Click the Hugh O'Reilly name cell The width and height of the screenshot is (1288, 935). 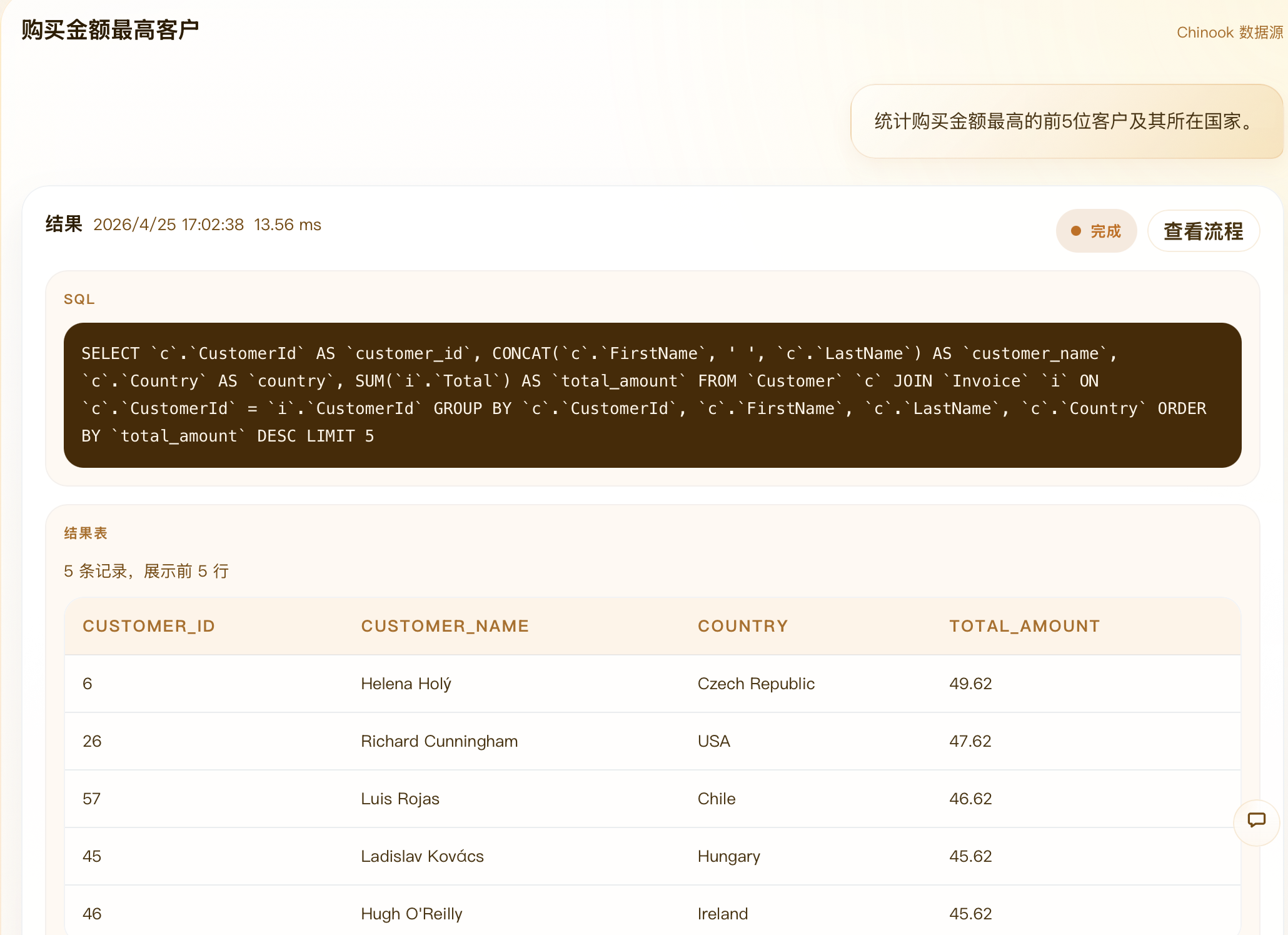[412, 914]
